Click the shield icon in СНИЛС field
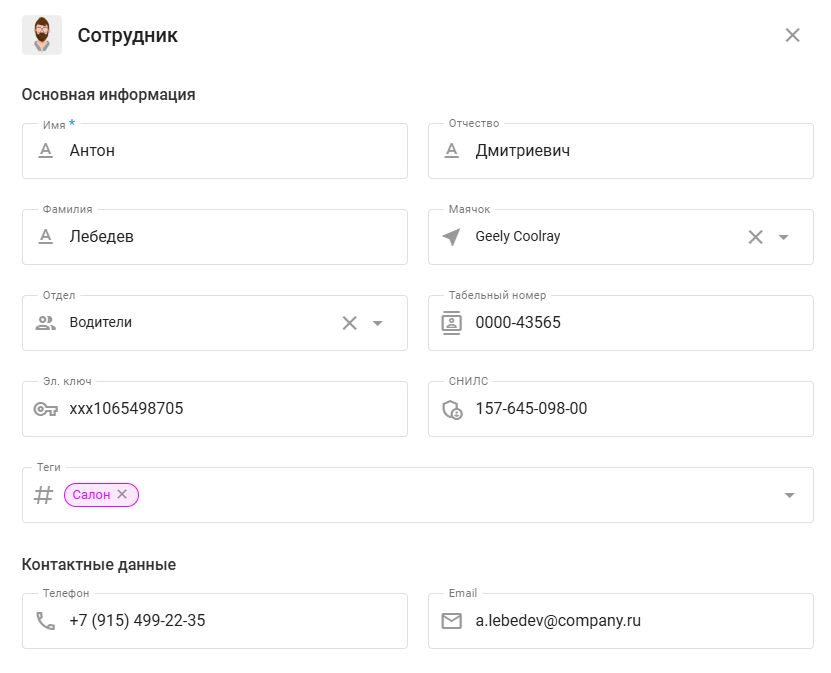831x673 pixels. click(x=452, y=409)
